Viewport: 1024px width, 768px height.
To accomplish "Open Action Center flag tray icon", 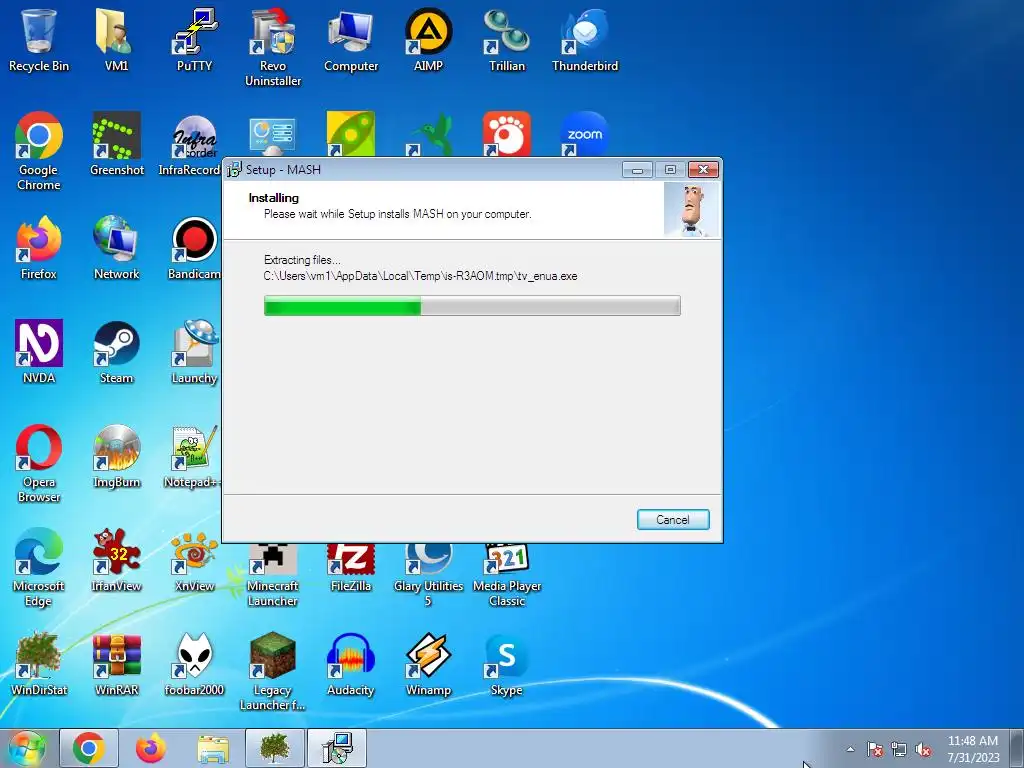I will [875, 749].
